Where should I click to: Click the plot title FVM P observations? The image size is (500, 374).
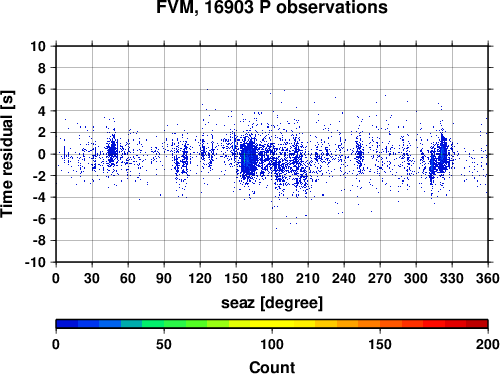(272, 7)
